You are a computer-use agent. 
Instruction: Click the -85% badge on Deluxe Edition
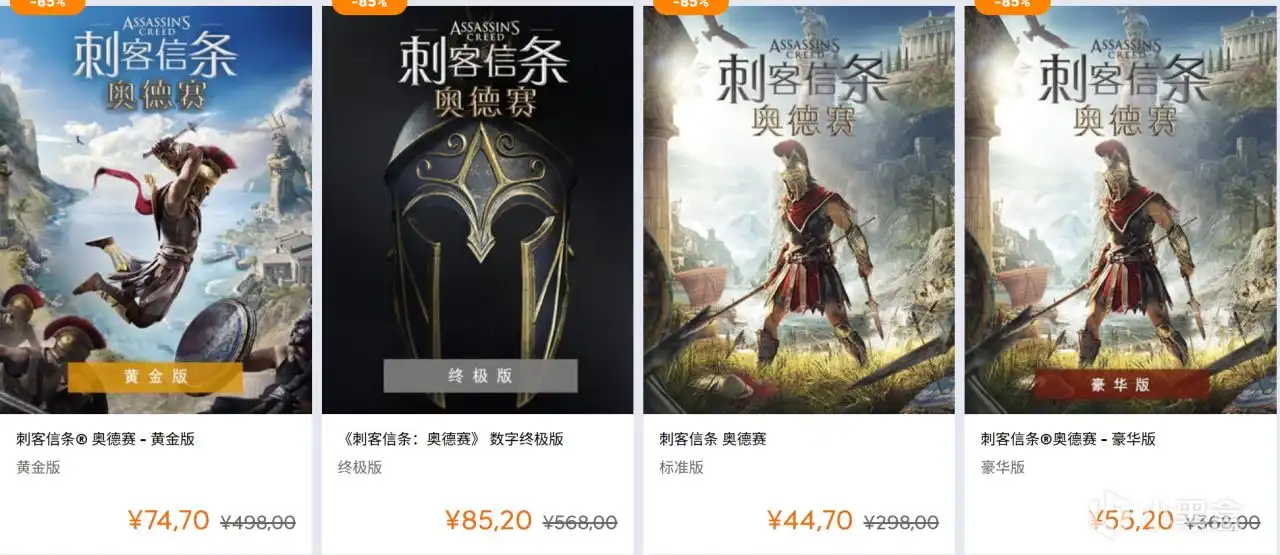click(1012, 5)
